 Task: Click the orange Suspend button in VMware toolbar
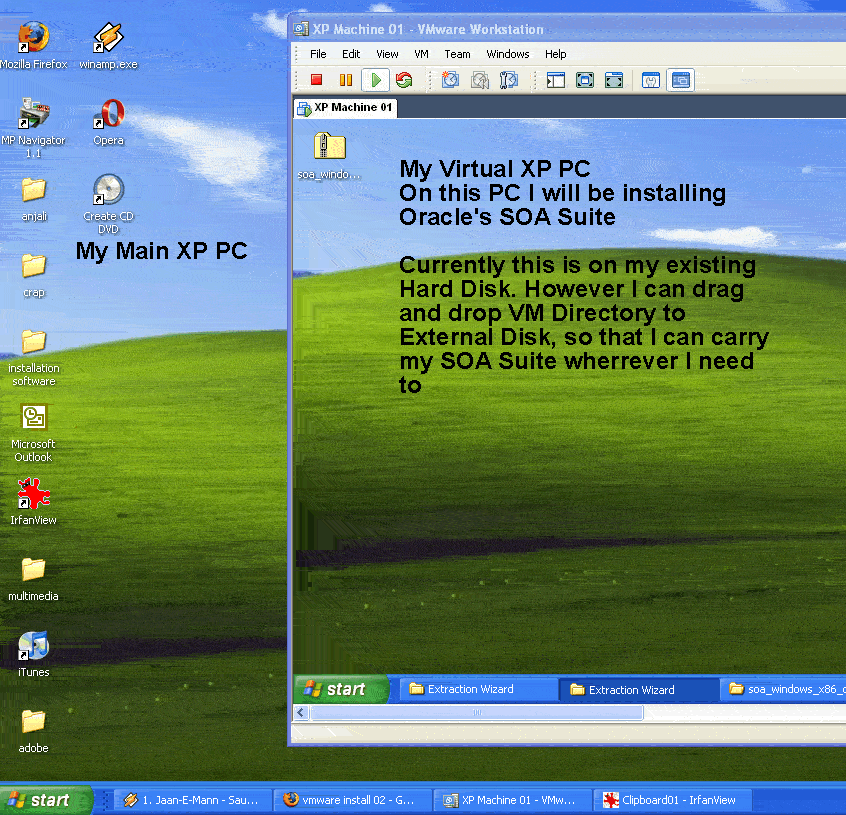coord(346,80)
